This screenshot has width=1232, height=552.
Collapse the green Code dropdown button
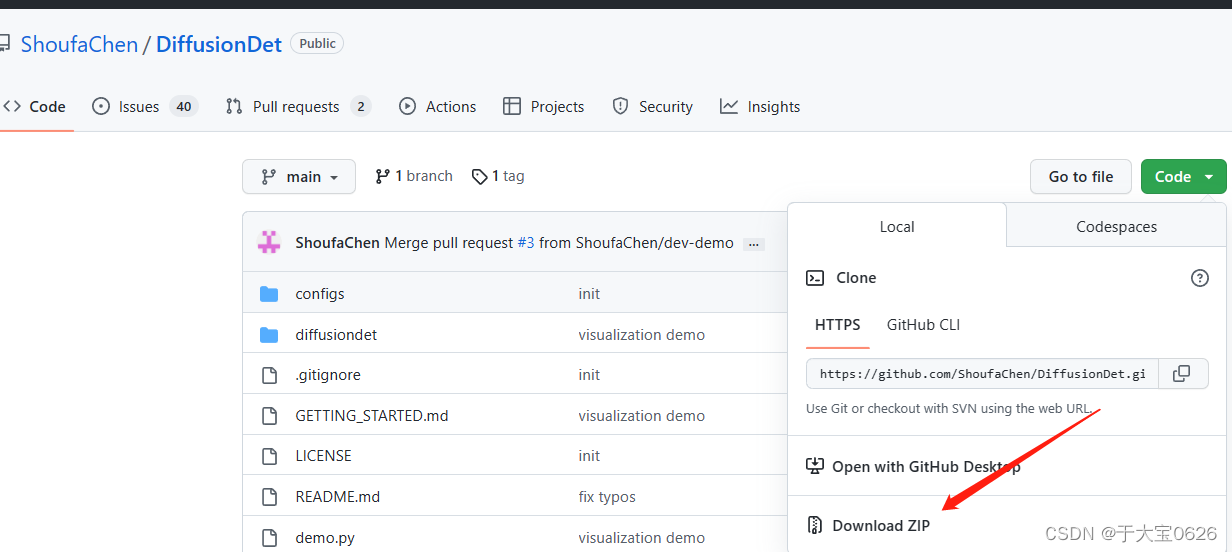(1183, 177)
